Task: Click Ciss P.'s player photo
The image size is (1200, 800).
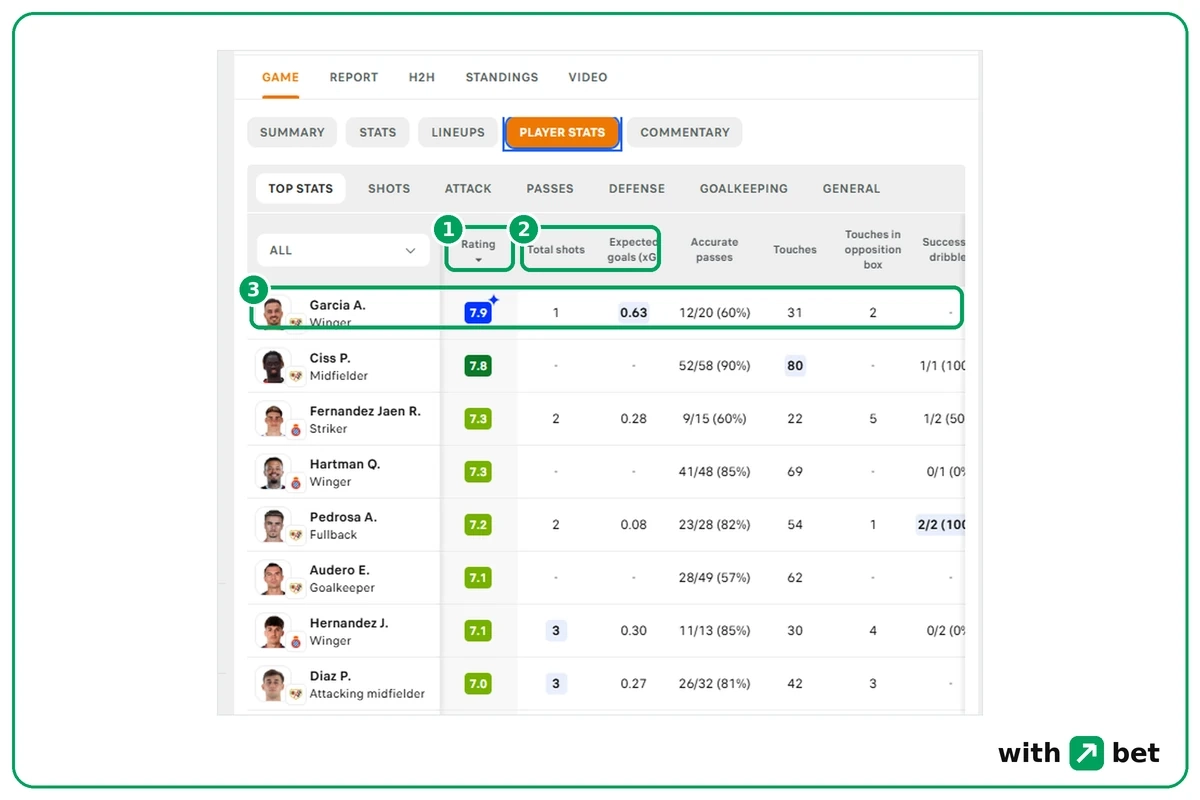Action: click(x=273, y=366)
